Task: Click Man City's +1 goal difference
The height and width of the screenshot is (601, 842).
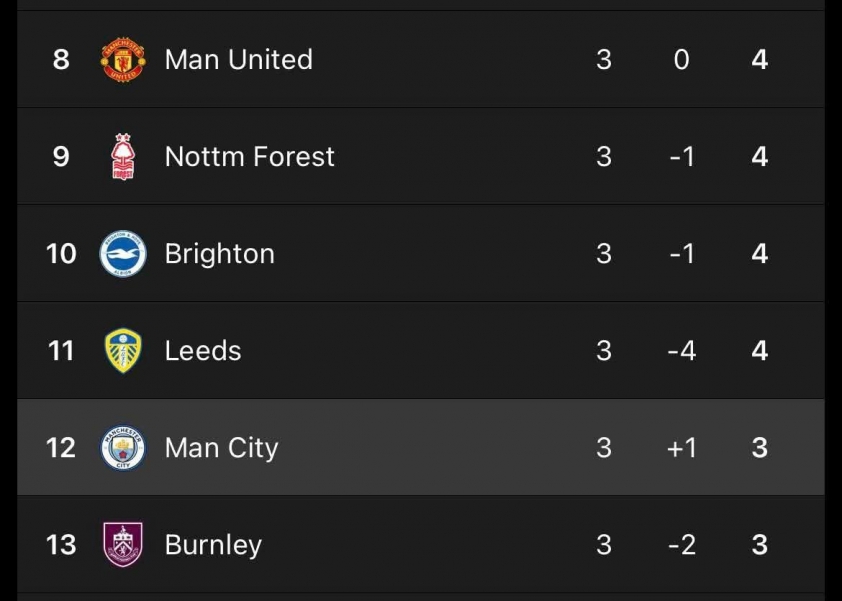Action: point(681,448)
